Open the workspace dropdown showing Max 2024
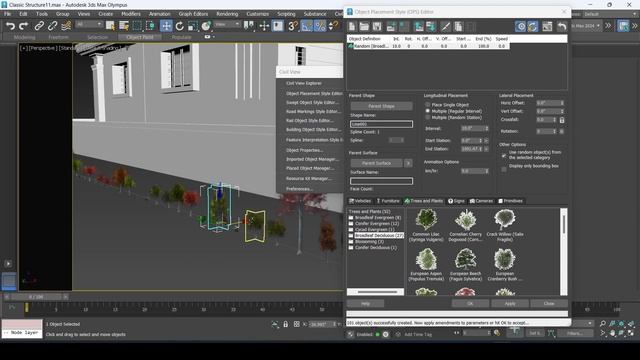Screen dimensions: 640x360 [x=587, y=26]
